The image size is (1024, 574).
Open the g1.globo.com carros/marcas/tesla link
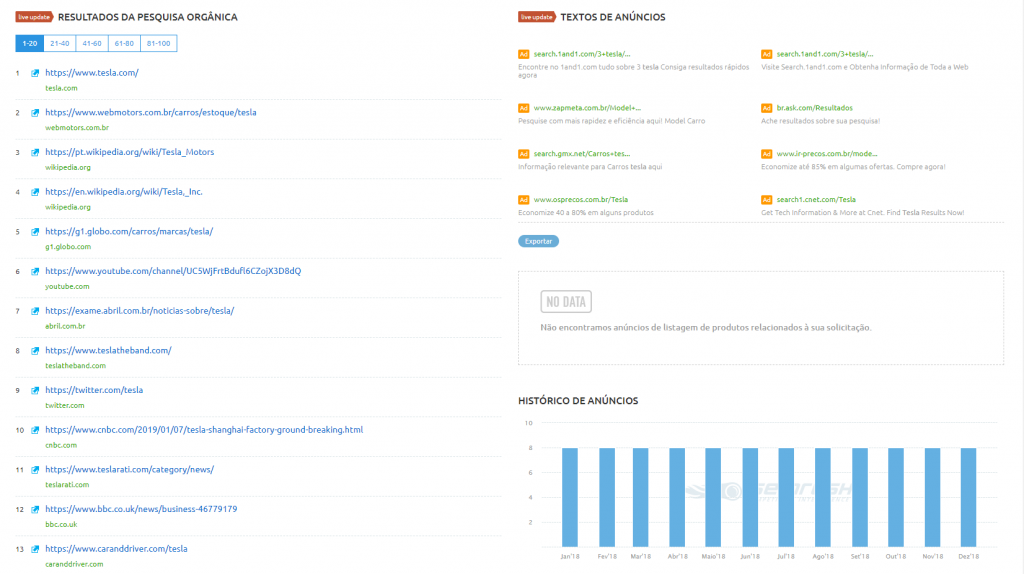click(x=129, y=231)
